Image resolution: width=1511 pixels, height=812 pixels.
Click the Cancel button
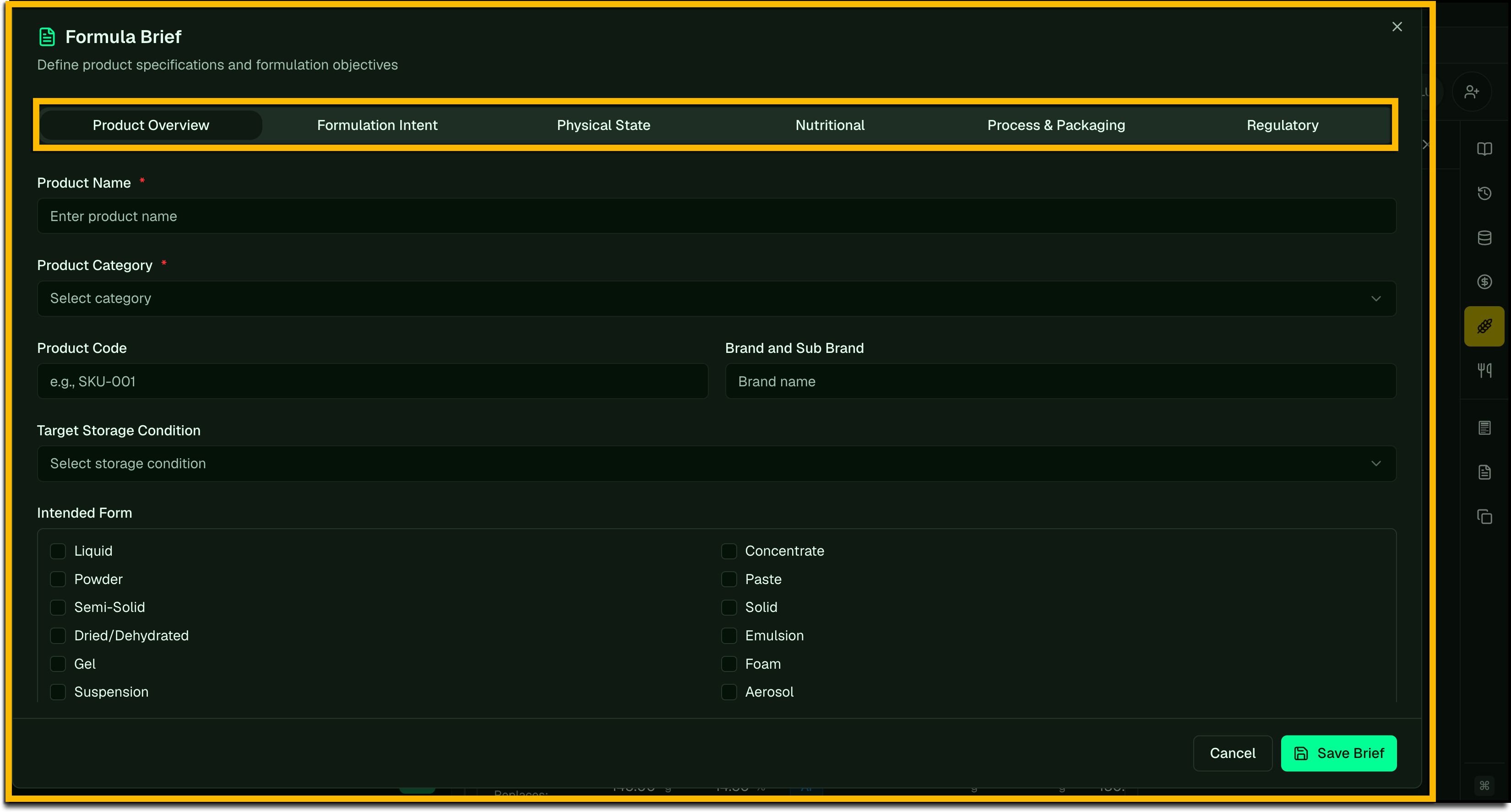click(x=1232, y=753)
